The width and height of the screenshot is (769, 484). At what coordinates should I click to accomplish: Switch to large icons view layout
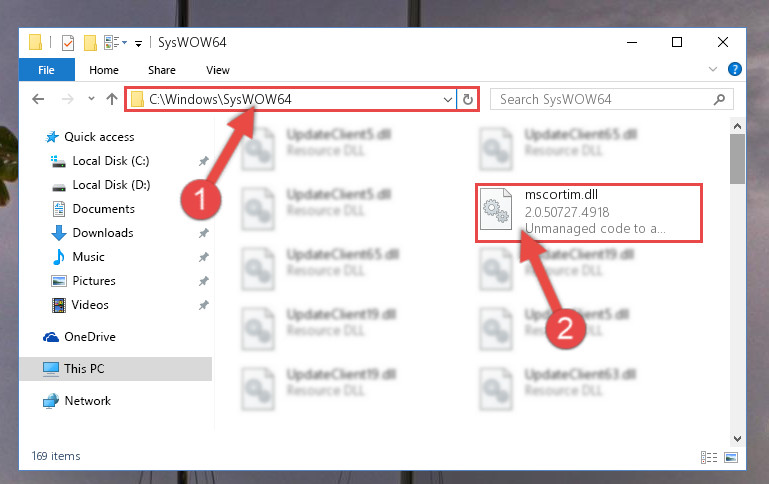click(x=731, y=458)
